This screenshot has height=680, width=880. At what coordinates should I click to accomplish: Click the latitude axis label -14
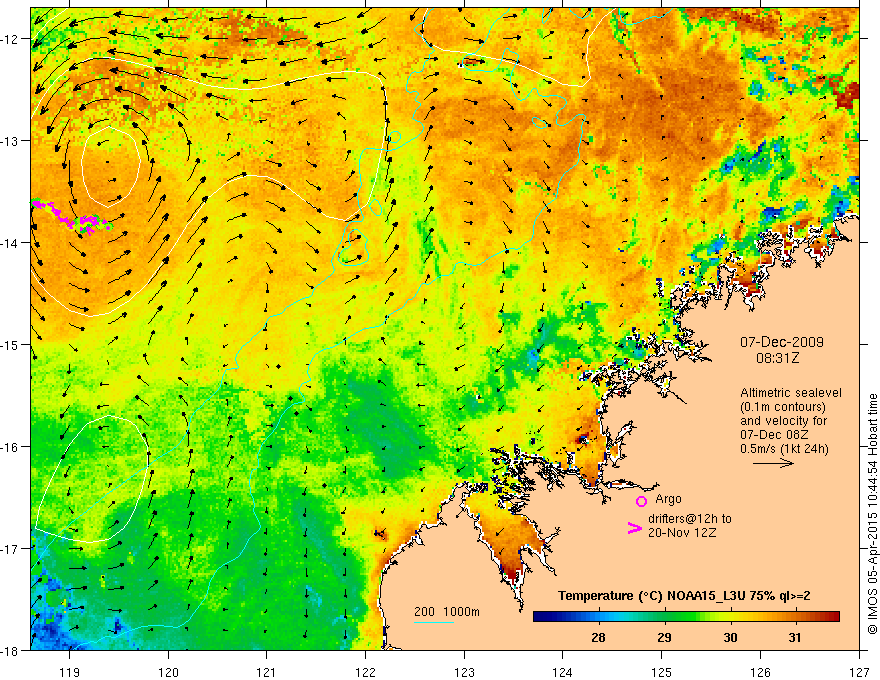pos(10,243)
